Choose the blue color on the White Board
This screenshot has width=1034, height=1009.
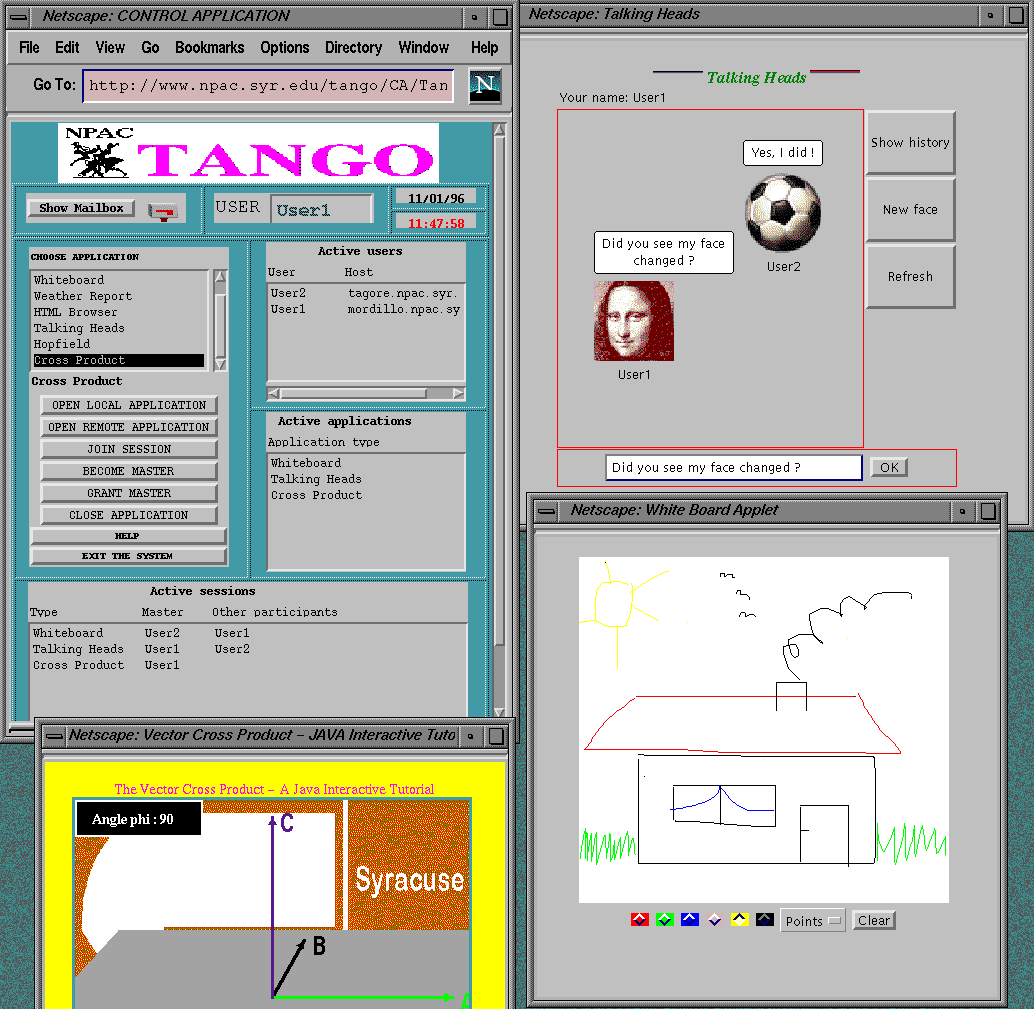coord(690,920)
